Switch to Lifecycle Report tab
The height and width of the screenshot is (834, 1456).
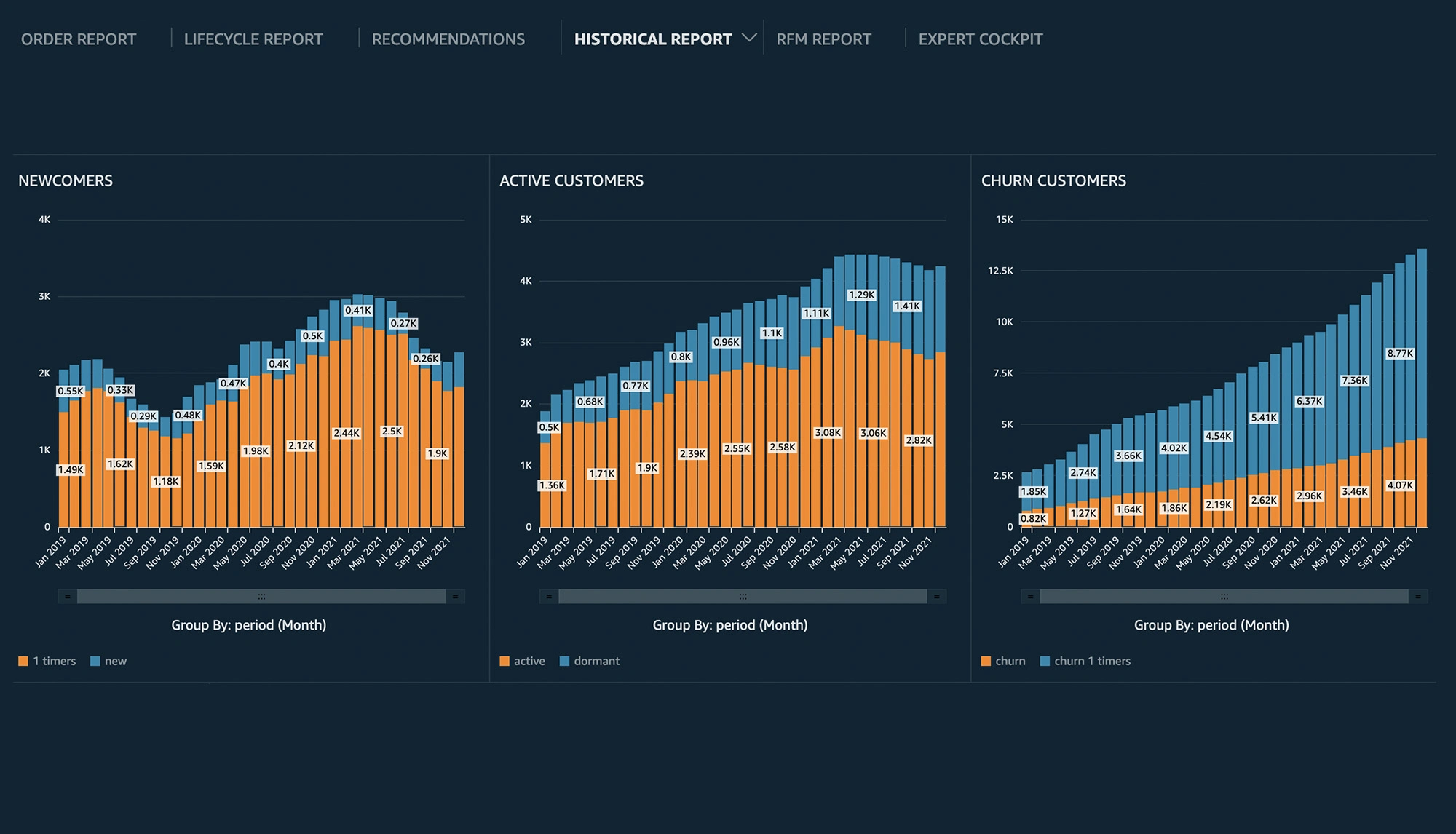click(x=253, y=39)
